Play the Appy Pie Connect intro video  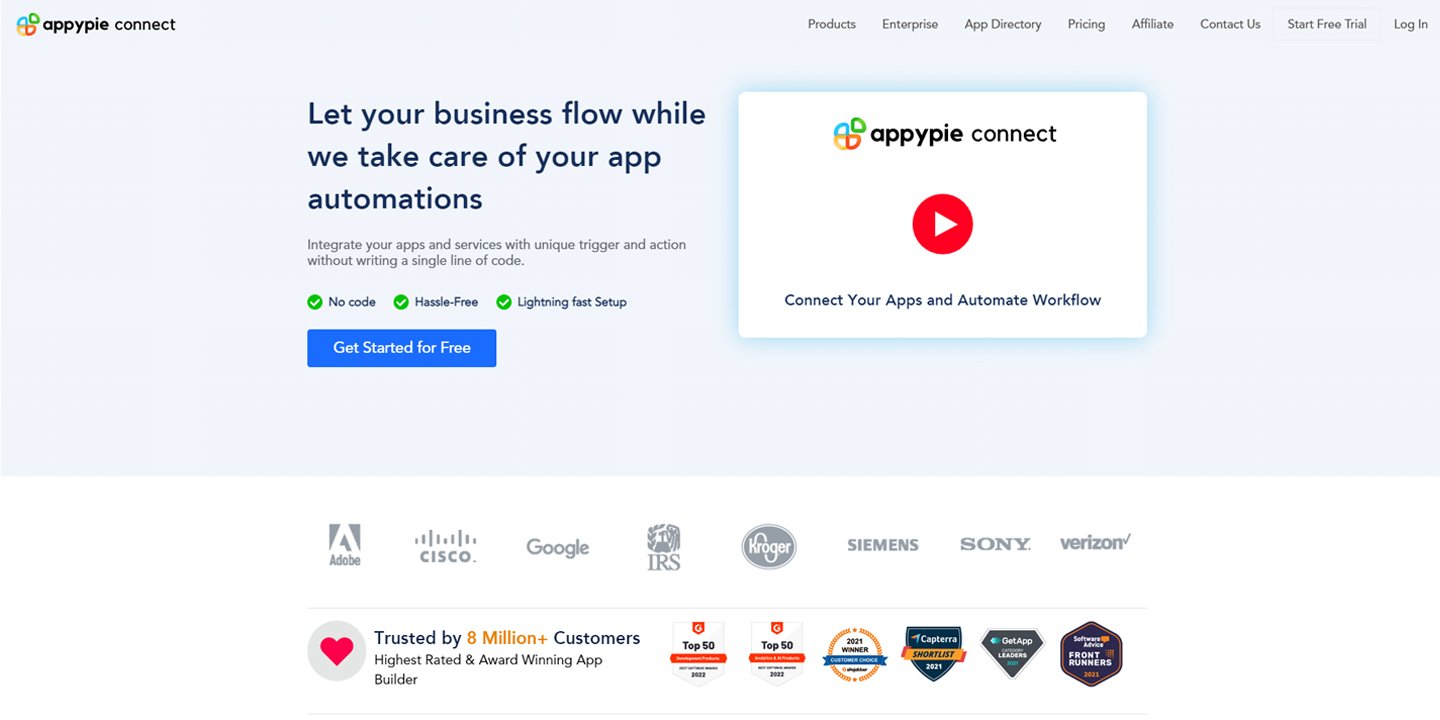tap(942, 224)
